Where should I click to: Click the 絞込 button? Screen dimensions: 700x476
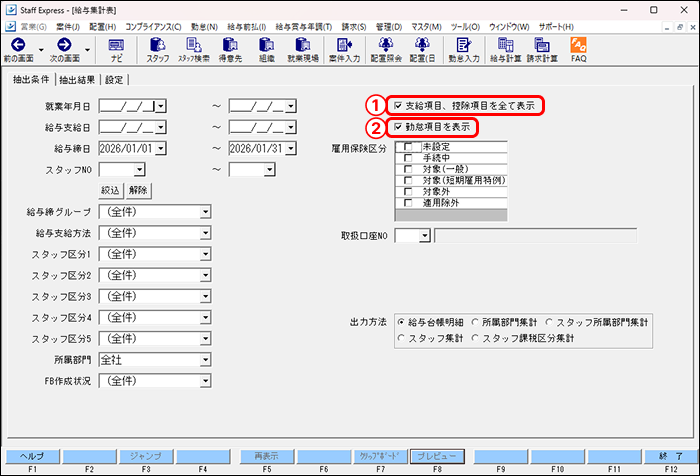[x=110, y=191]
